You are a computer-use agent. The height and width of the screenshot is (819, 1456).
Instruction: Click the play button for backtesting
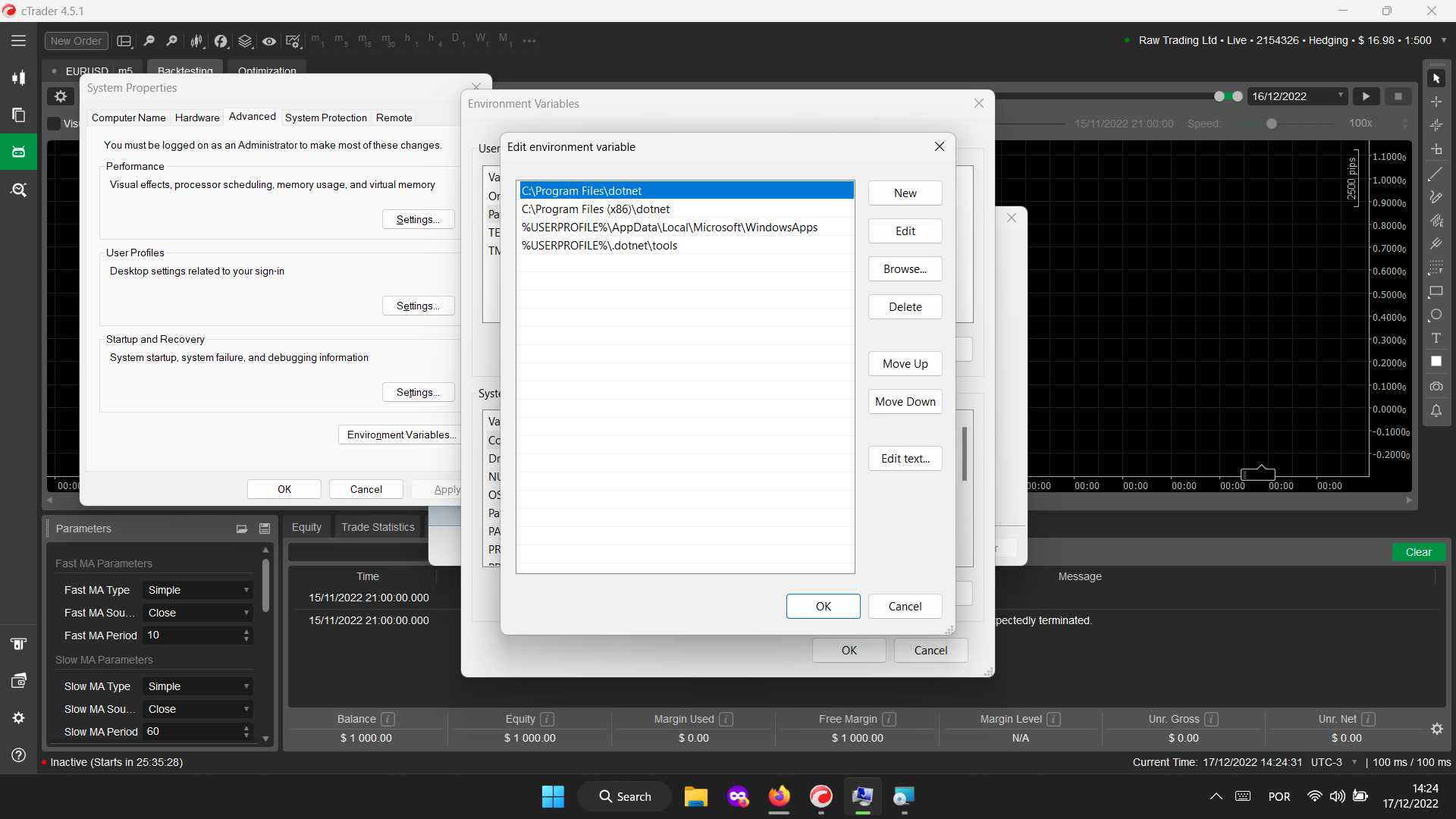[1366, 96]
